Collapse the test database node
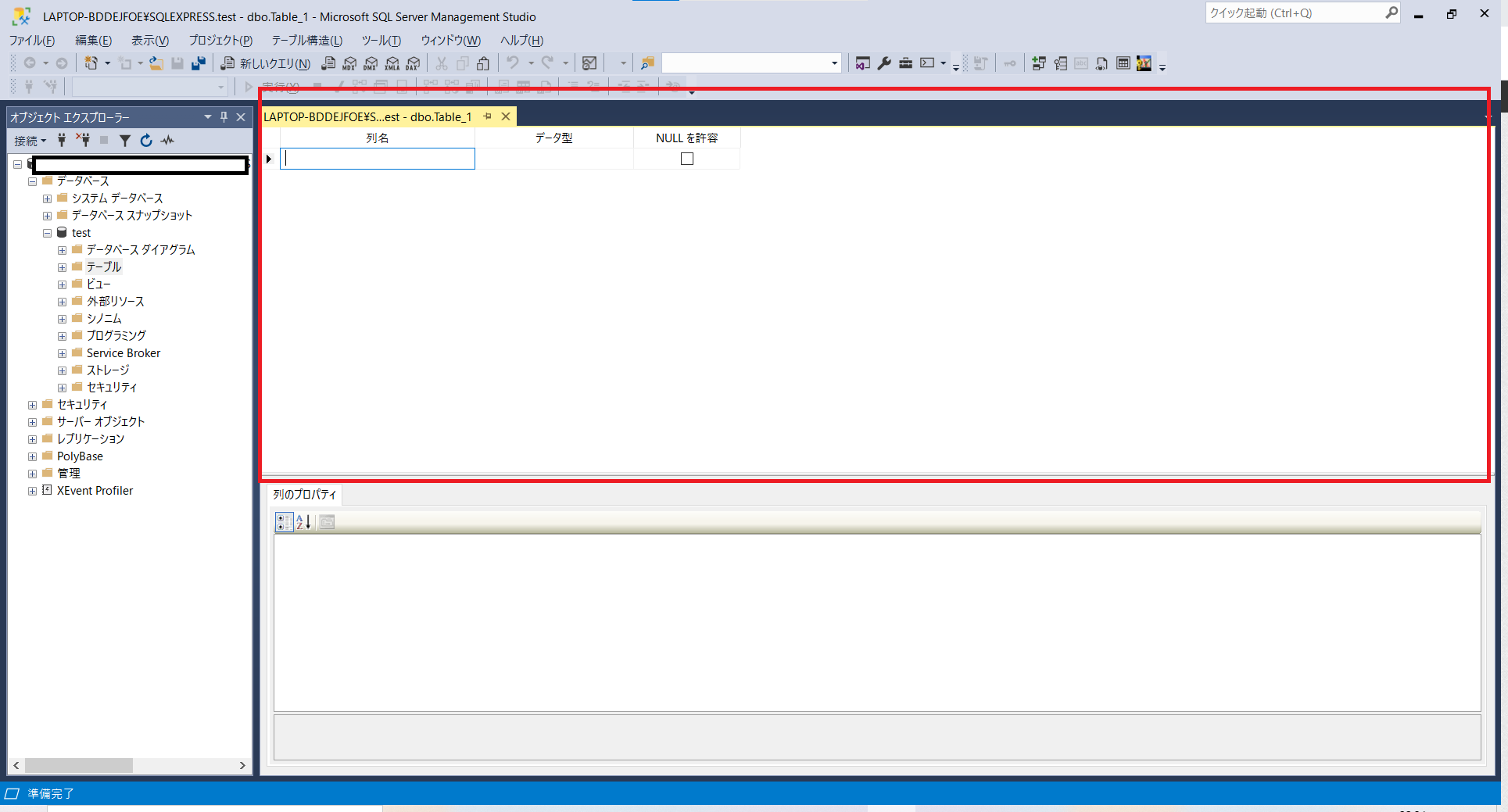Image resolution: width=1508 pixels, height=812 pixels. 47,233
